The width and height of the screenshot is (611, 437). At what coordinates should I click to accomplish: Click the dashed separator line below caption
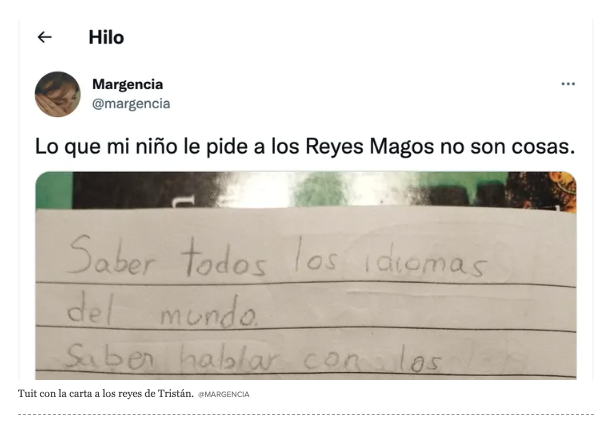click(306, 414)
